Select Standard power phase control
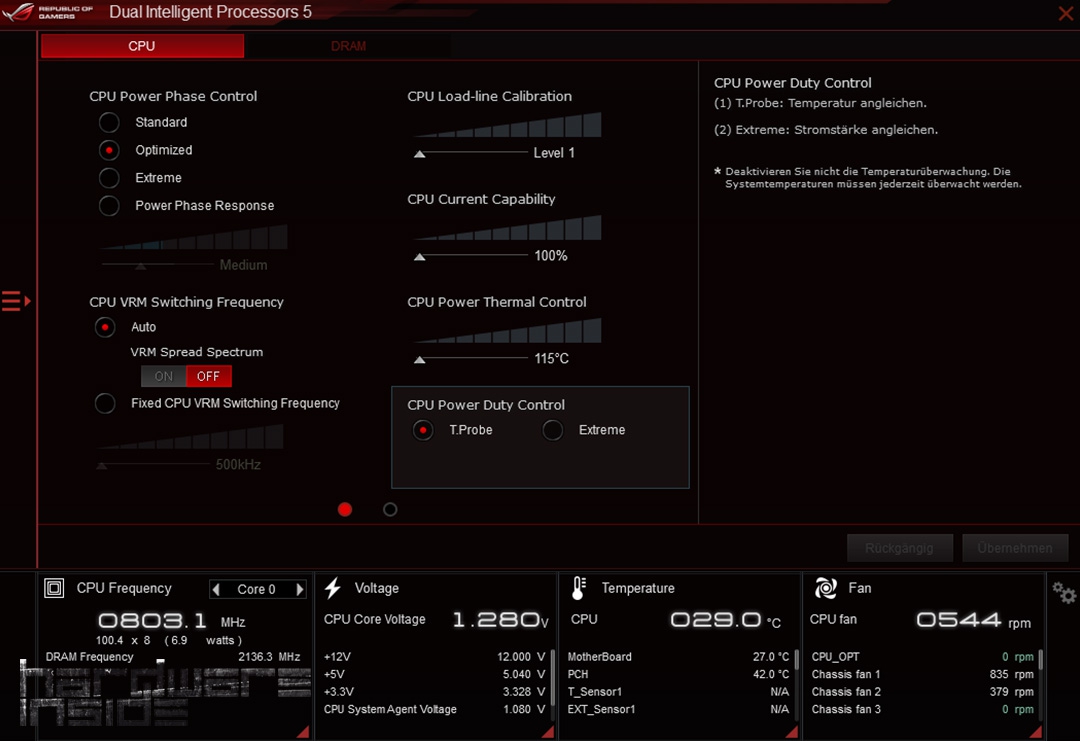Image resolution: width=1080 pixels, height=741 pixels. [x=109, y=123]
